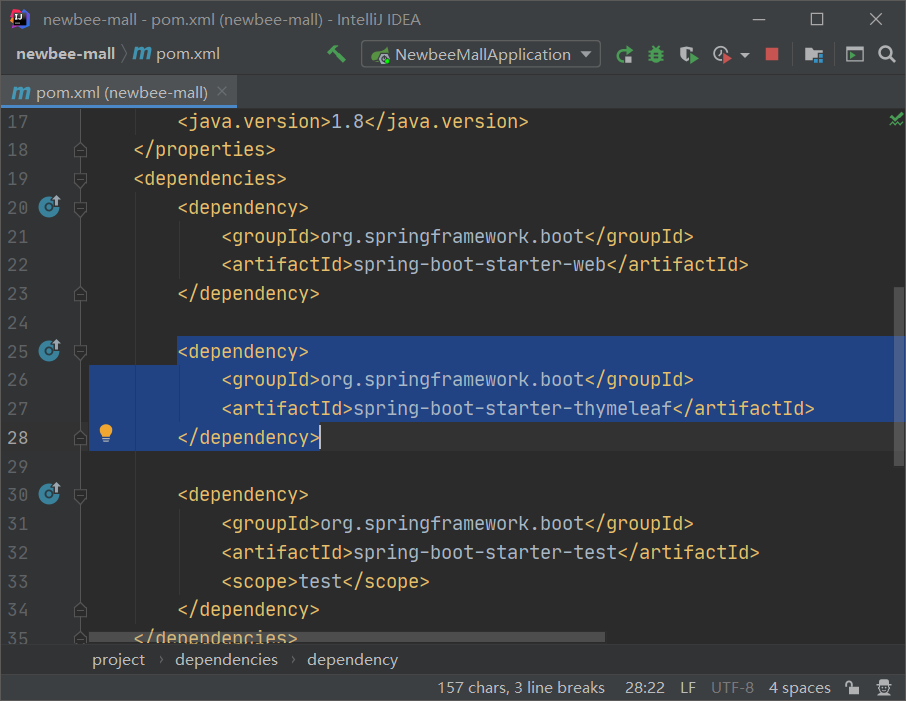Click the inspector hat icon in status bar
This screenshot has height=701, width=906.
pyautogui.click(x=883, y=687)
